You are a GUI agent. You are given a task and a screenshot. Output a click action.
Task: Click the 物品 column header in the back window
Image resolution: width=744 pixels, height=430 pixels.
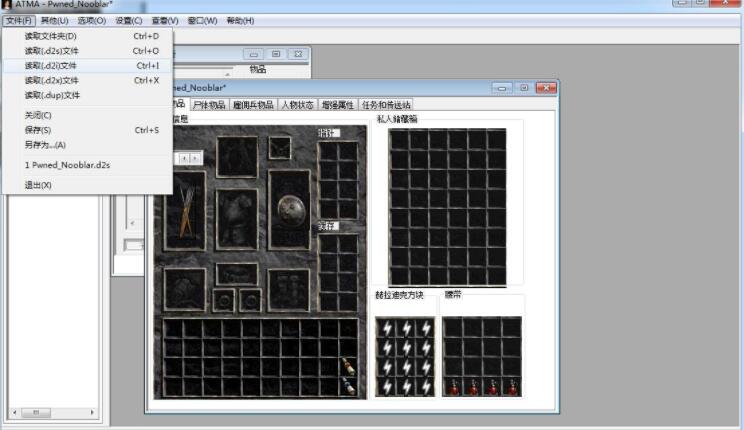(258, 70)
